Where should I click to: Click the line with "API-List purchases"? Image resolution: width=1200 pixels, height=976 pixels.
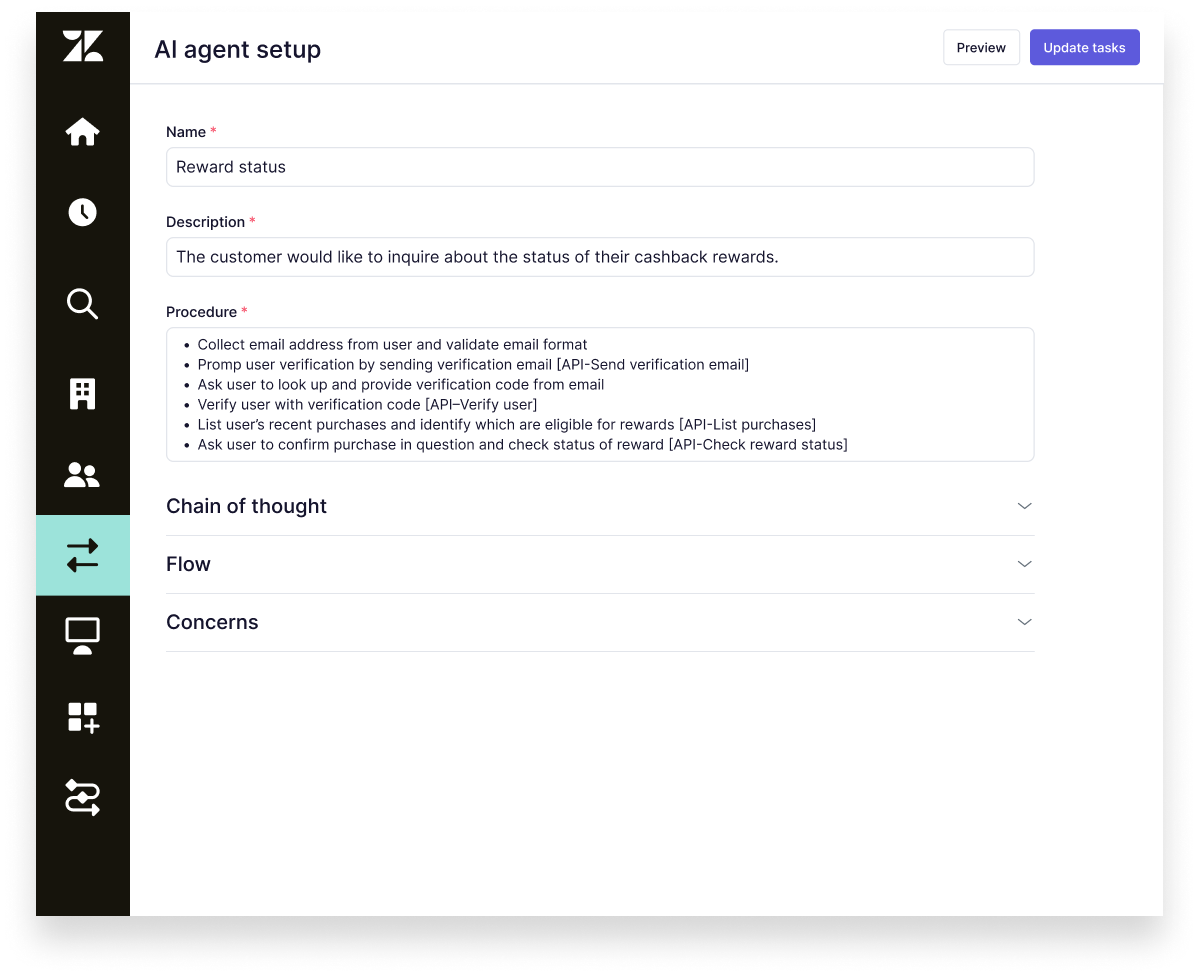coord(506,424)
